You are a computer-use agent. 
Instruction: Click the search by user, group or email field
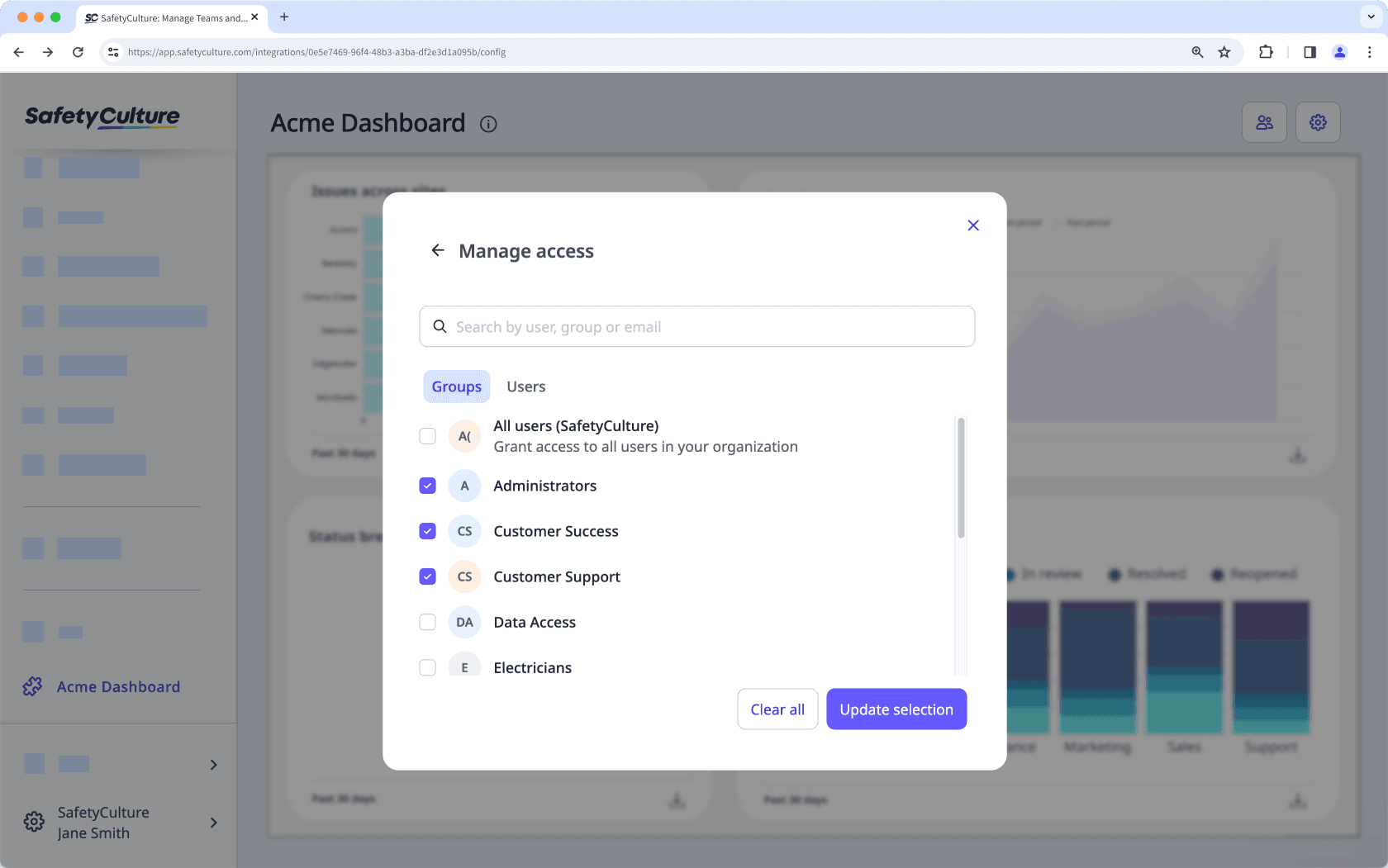click(696, 326)
